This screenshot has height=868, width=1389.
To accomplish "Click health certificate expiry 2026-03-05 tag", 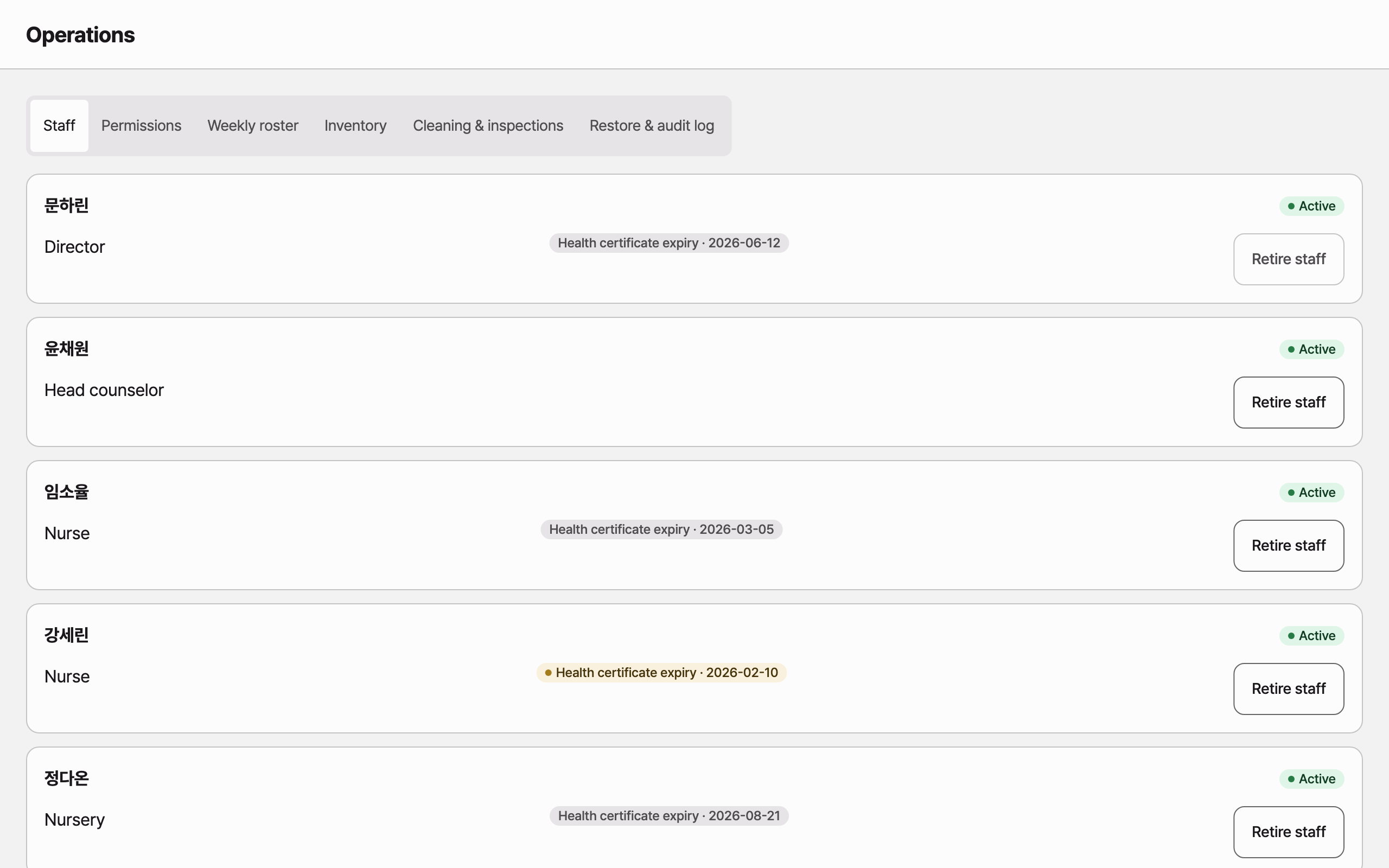I will [x=661, y=529].
